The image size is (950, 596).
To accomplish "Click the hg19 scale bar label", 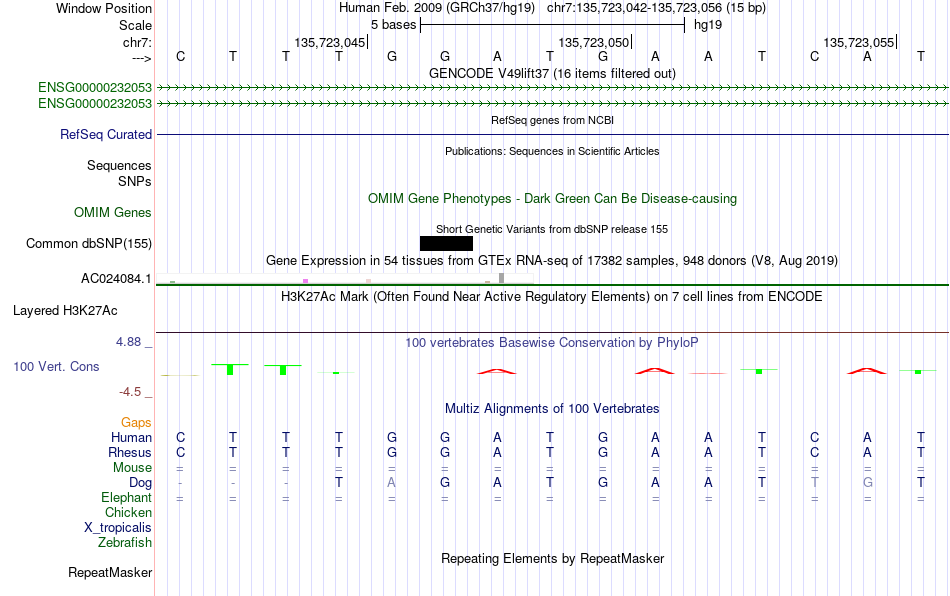I will pos(708,25).
